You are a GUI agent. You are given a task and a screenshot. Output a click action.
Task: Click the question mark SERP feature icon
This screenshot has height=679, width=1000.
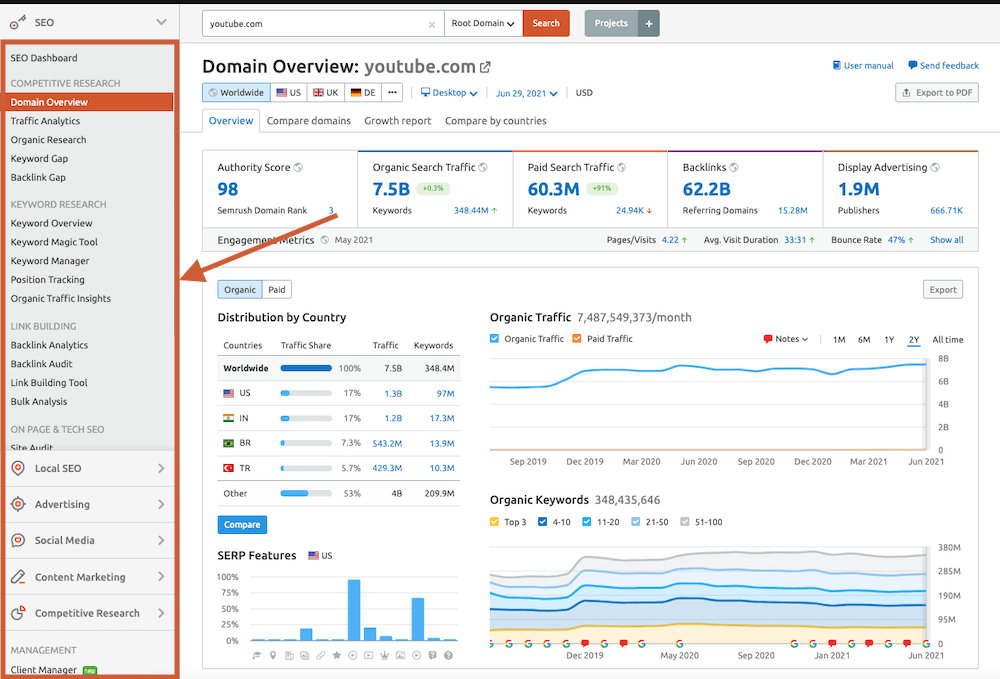[448, 655]
